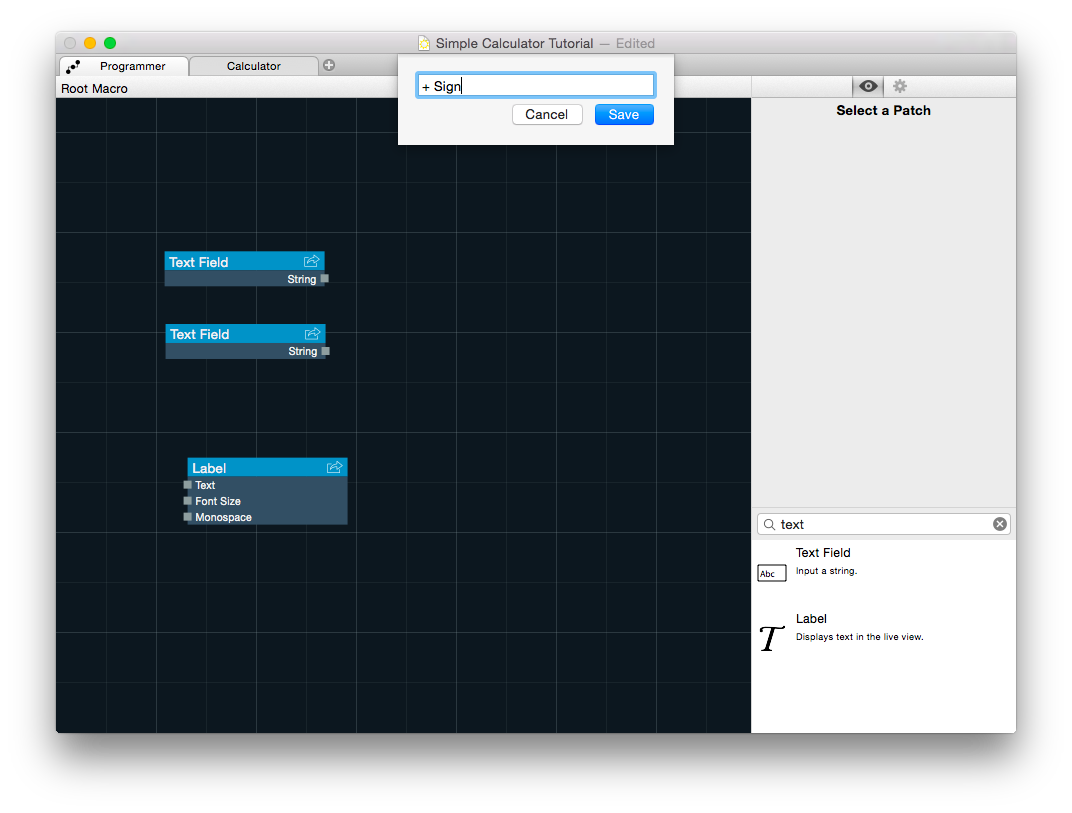Clear the patch search field
Image resolution: width=1072 pixels, height=813 pixels.
(x=1000, y=524)
